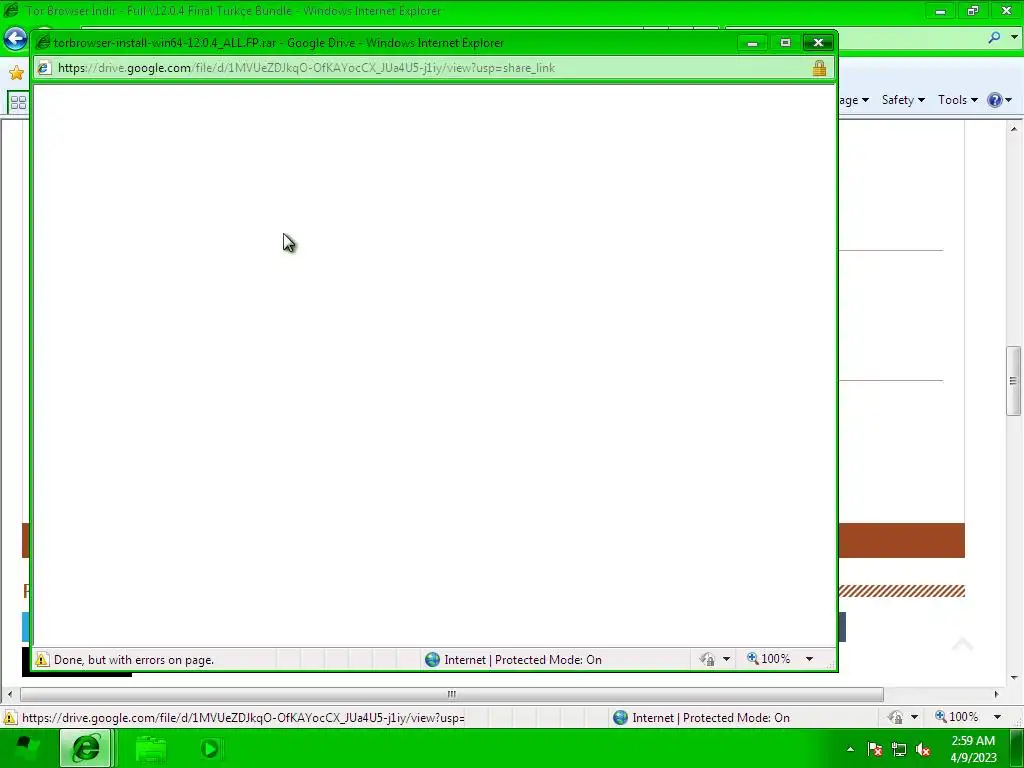Click popup blocker icon in background status bar
This screenshot has height=768, width=1024.
[x=895, y=717]
